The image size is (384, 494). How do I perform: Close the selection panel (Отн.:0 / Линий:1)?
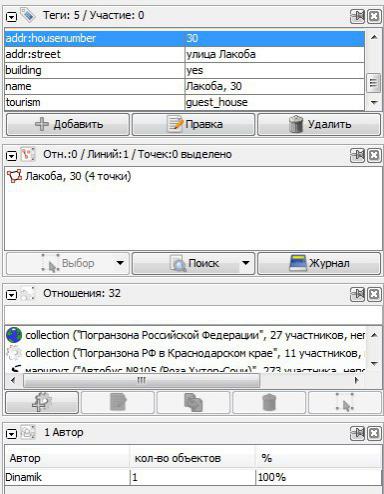tap(374, 155)
